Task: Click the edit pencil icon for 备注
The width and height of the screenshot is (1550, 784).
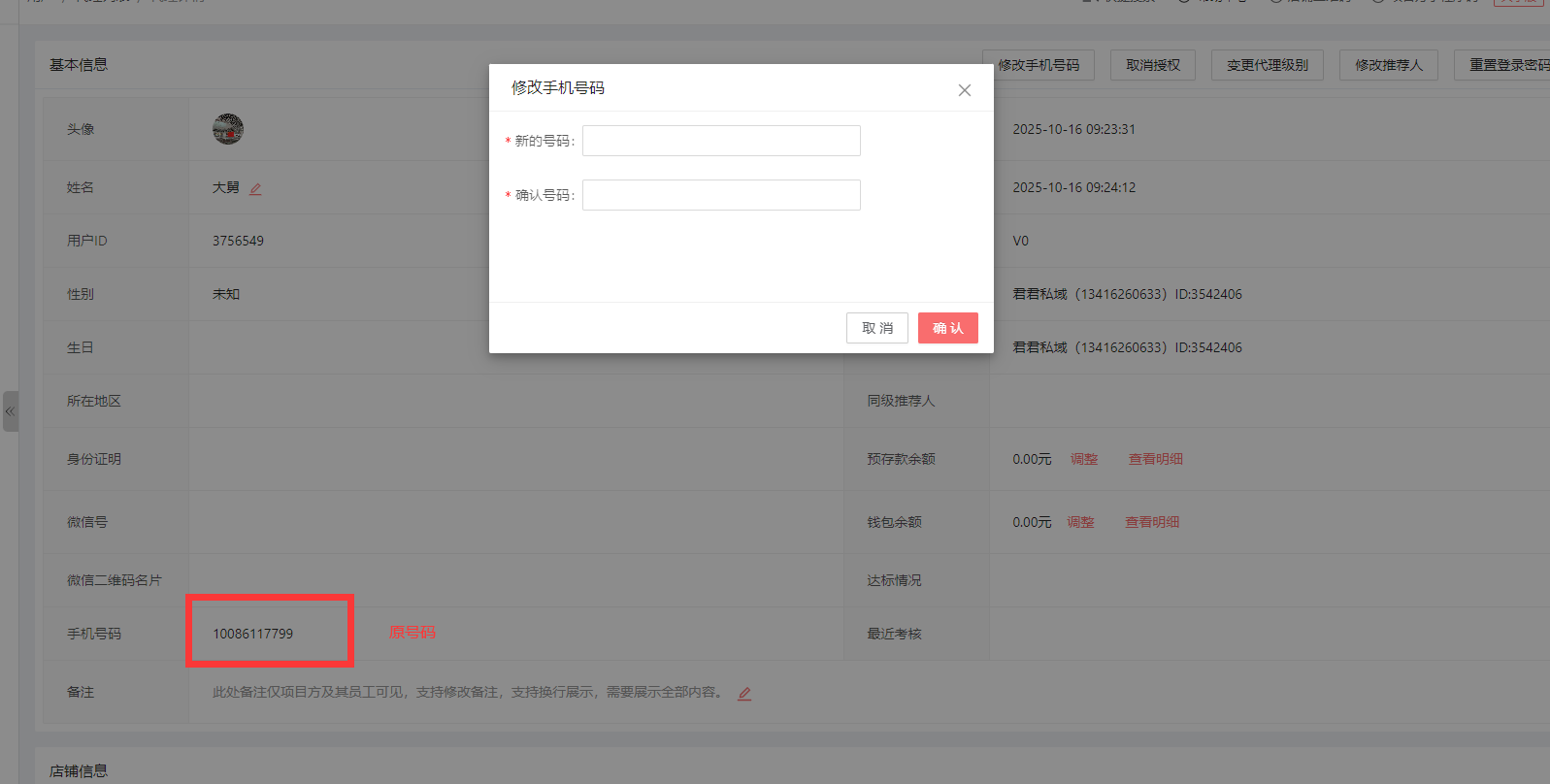Action: [744, 694]
